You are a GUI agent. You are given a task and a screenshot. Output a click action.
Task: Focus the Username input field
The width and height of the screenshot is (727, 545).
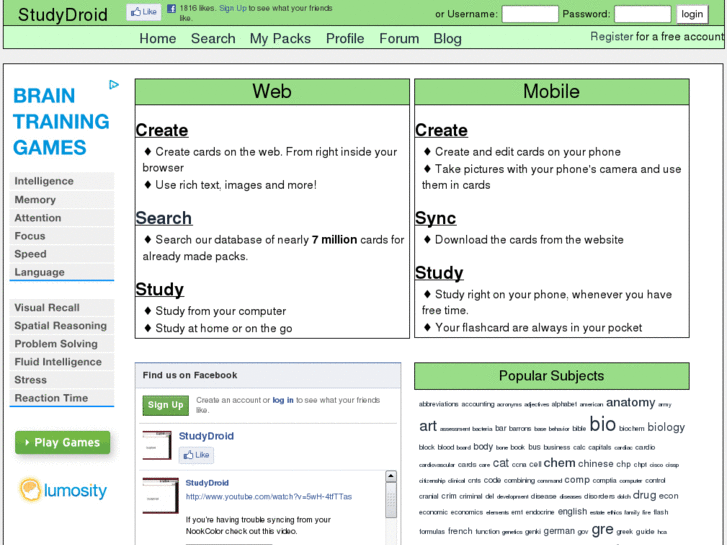[x=530, y=14]
